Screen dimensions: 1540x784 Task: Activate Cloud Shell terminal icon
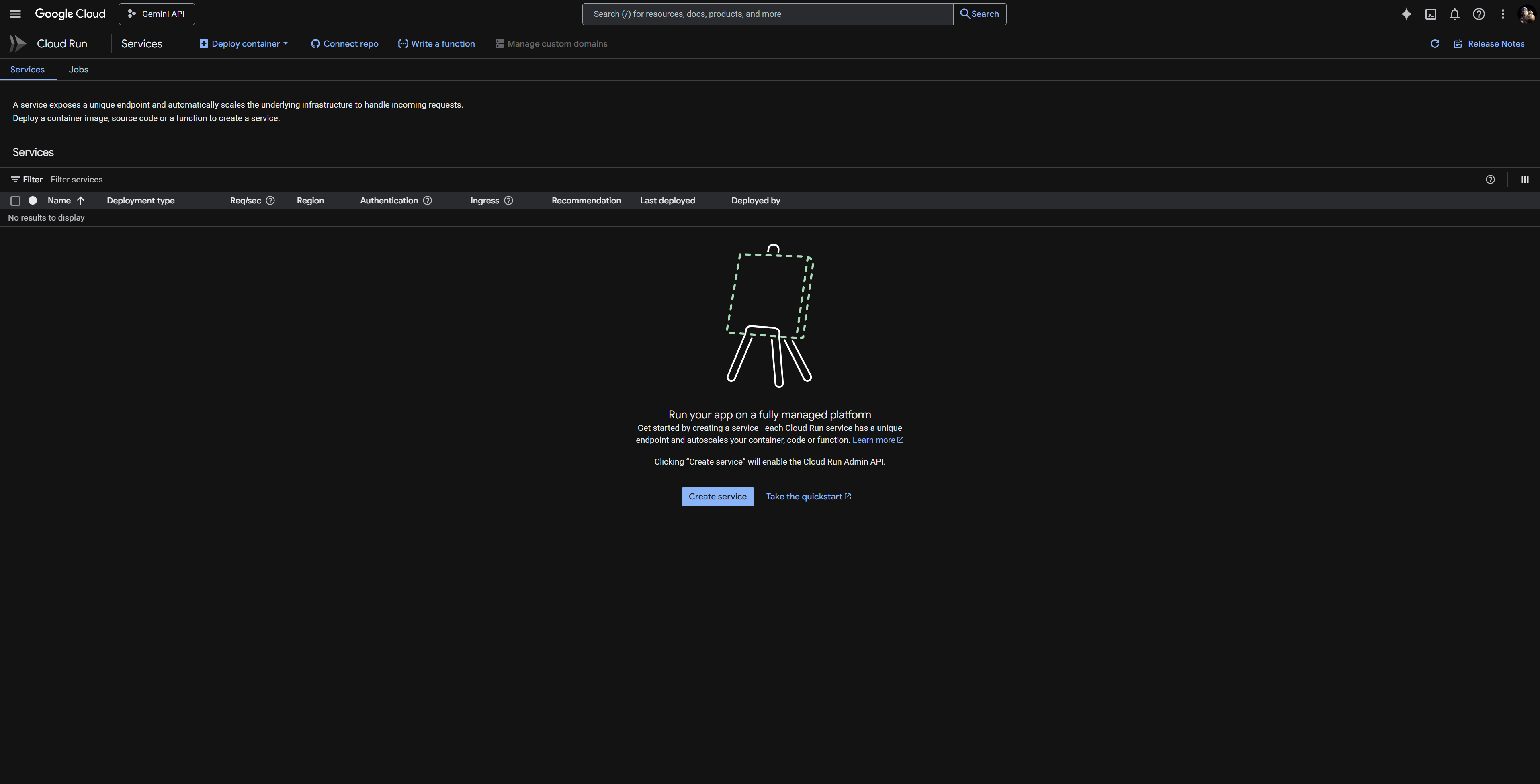(x=1431, y=14)
